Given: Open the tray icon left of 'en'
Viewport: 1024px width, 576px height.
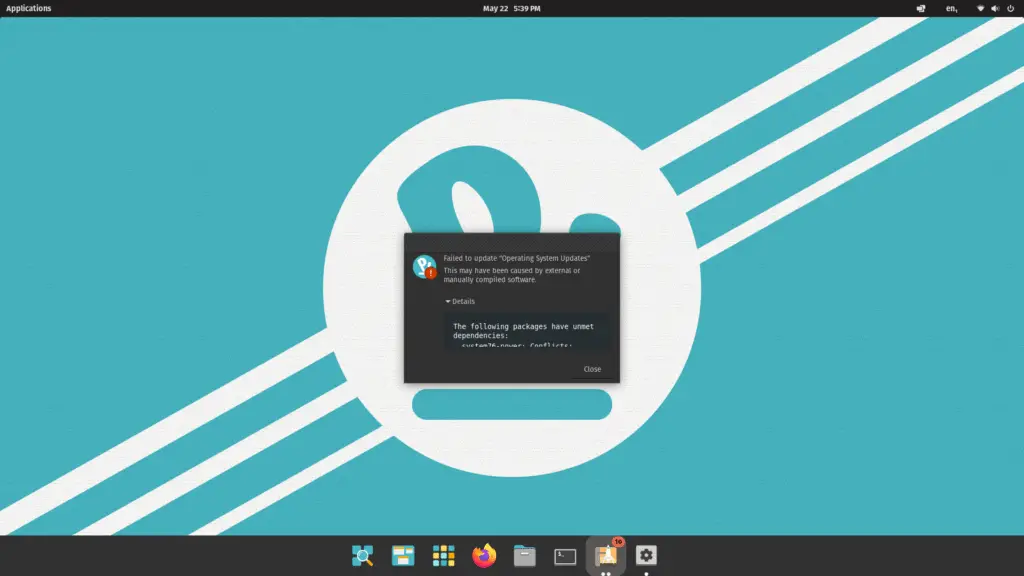Looking at the screenshot, I should point(921,8).
